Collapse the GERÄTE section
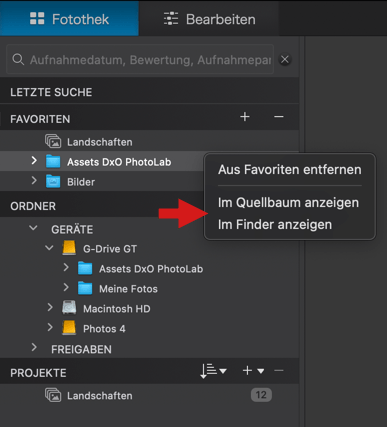The width and height of the screenshot is (387, 427). pyautogui.click(x=33, y=228)
